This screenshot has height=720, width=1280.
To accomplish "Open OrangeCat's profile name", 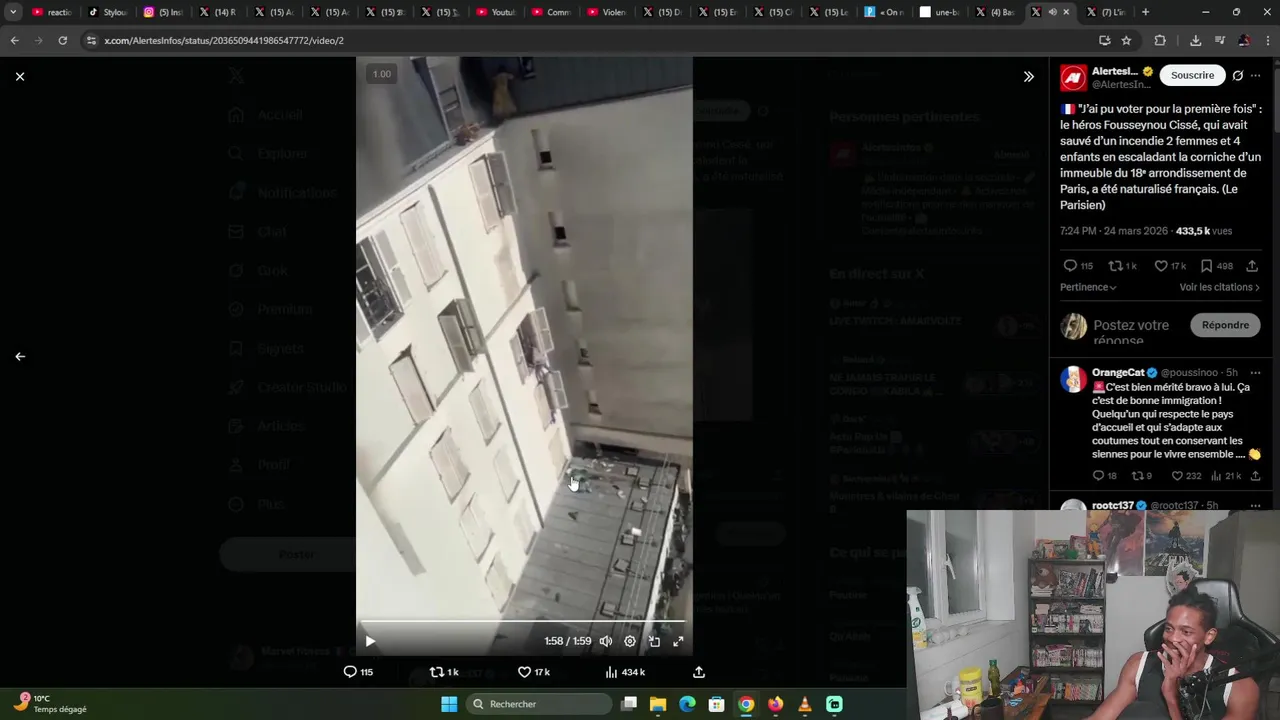I will 1118,372.
